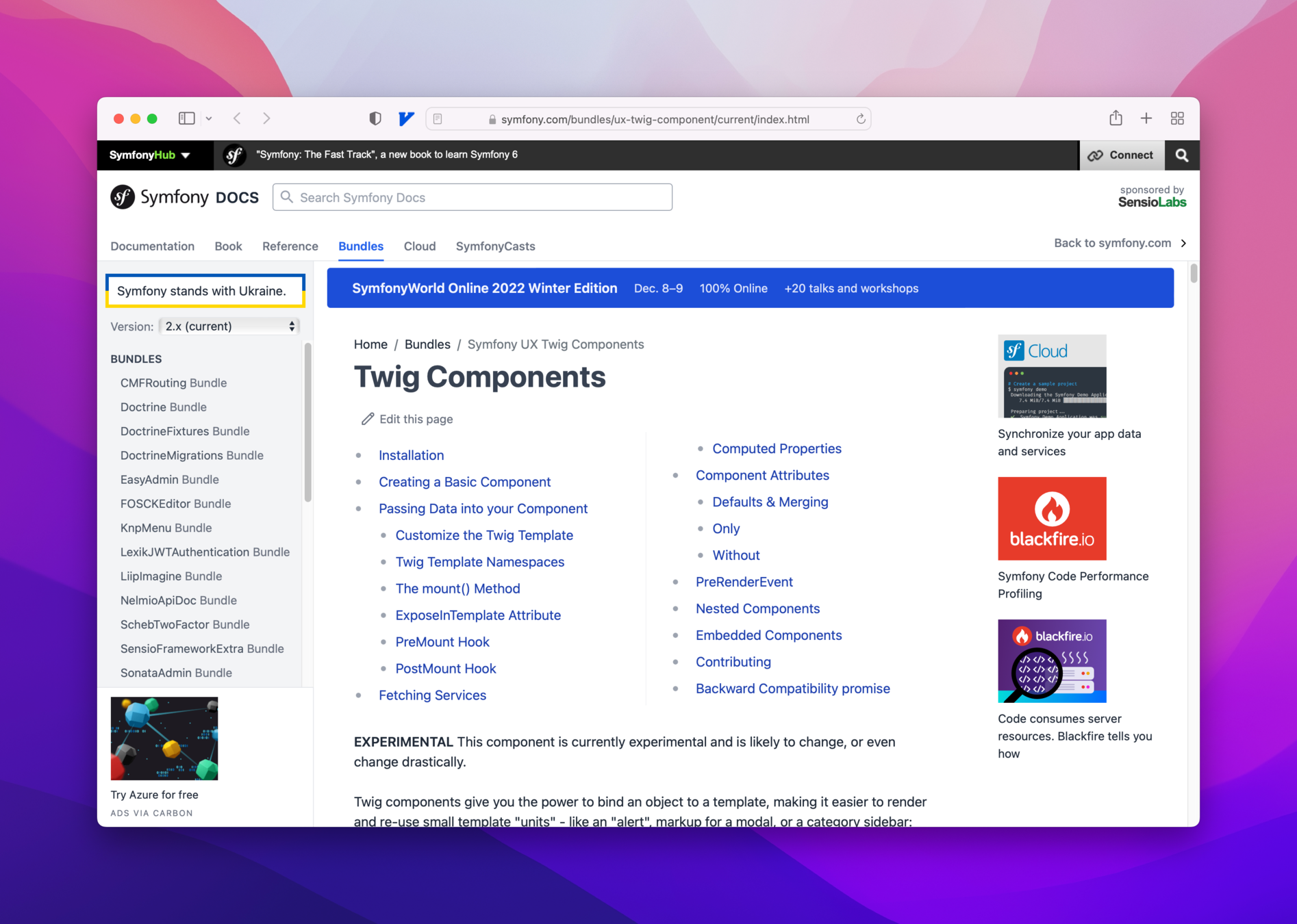Open SymfonyWorld Online 2022 banner
Image resolution: width=1297 pixels, height=924 pixels.
pos(751,288)
